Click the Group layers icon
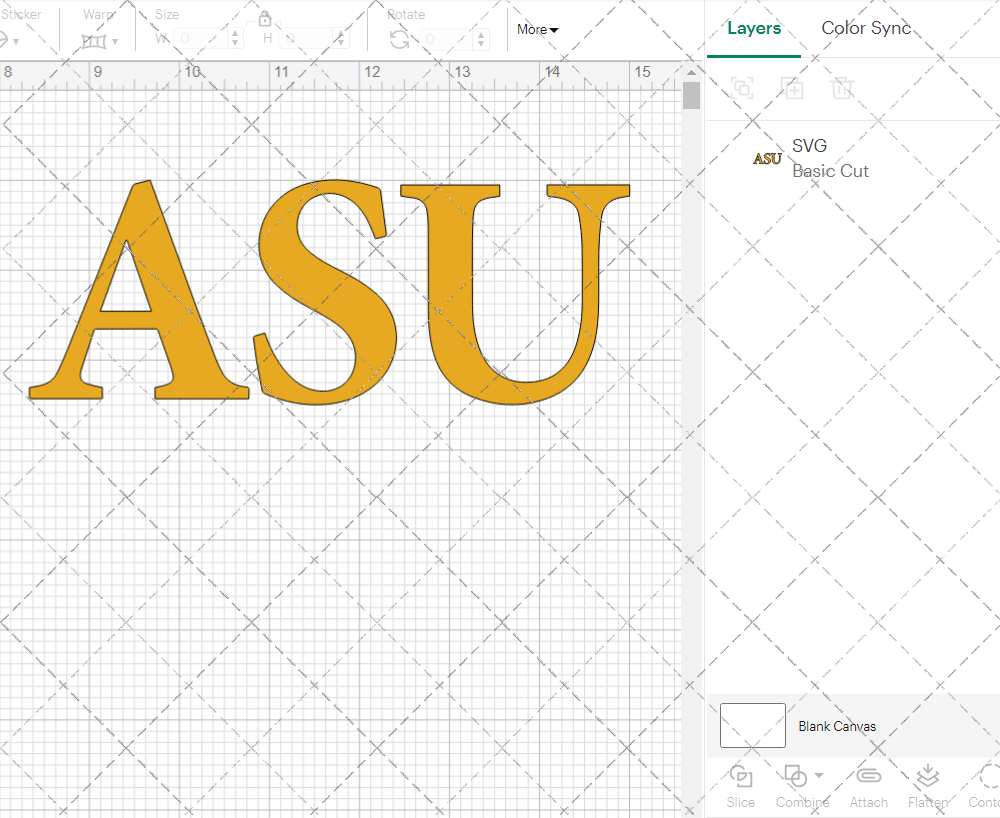The height and width of the screenshot is (818, 1000). coord(742,88)
